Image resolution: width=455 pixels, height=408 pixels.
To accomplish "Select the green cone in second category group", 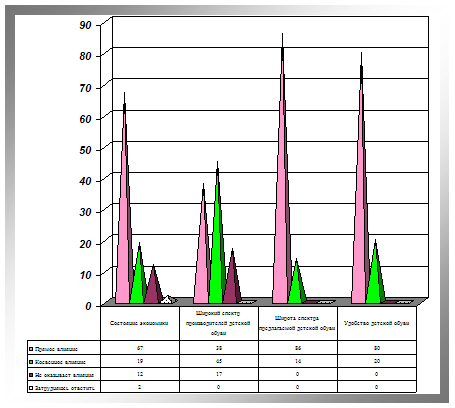I will (217, 237).
